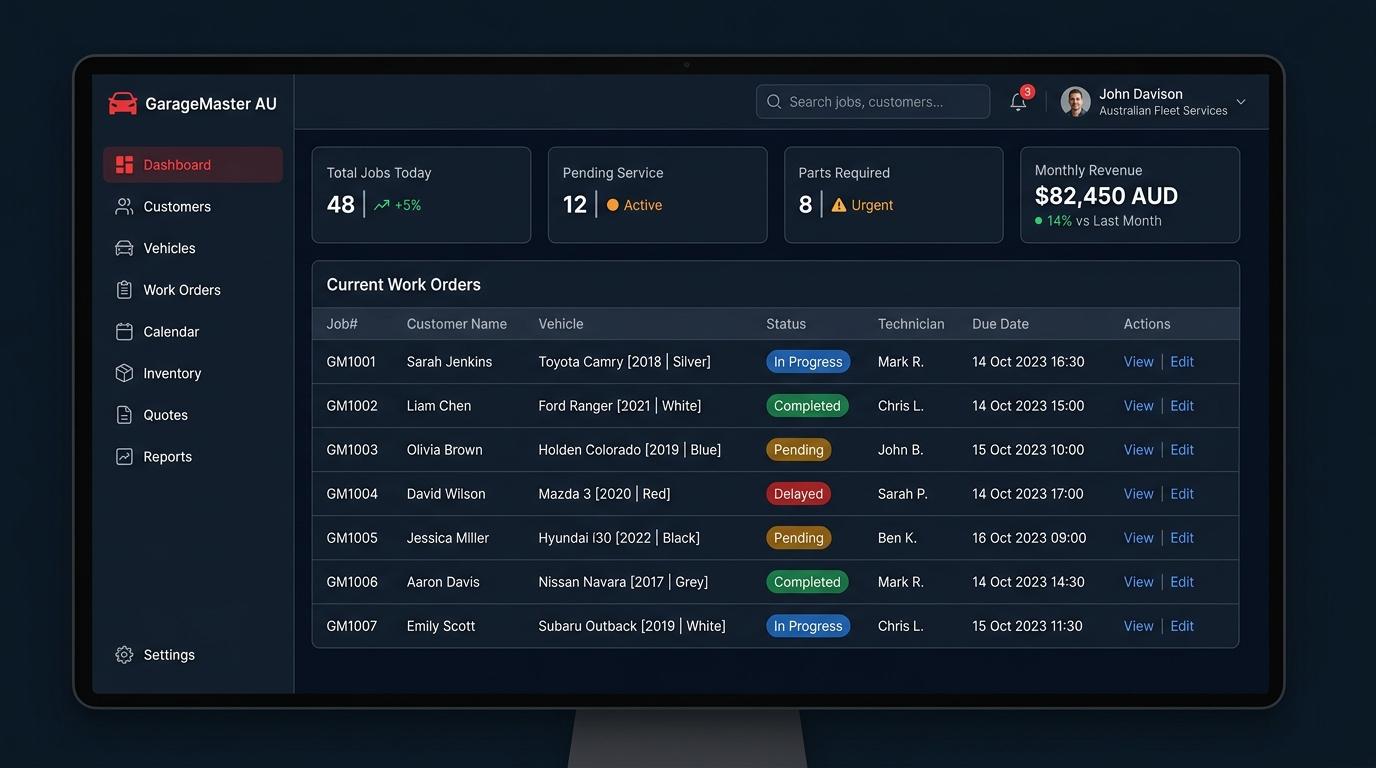Image resolution: width=1376 pixels, height=768 pixels.
Task: Click the Settings gear icon
Action: [x=124, y=655]
